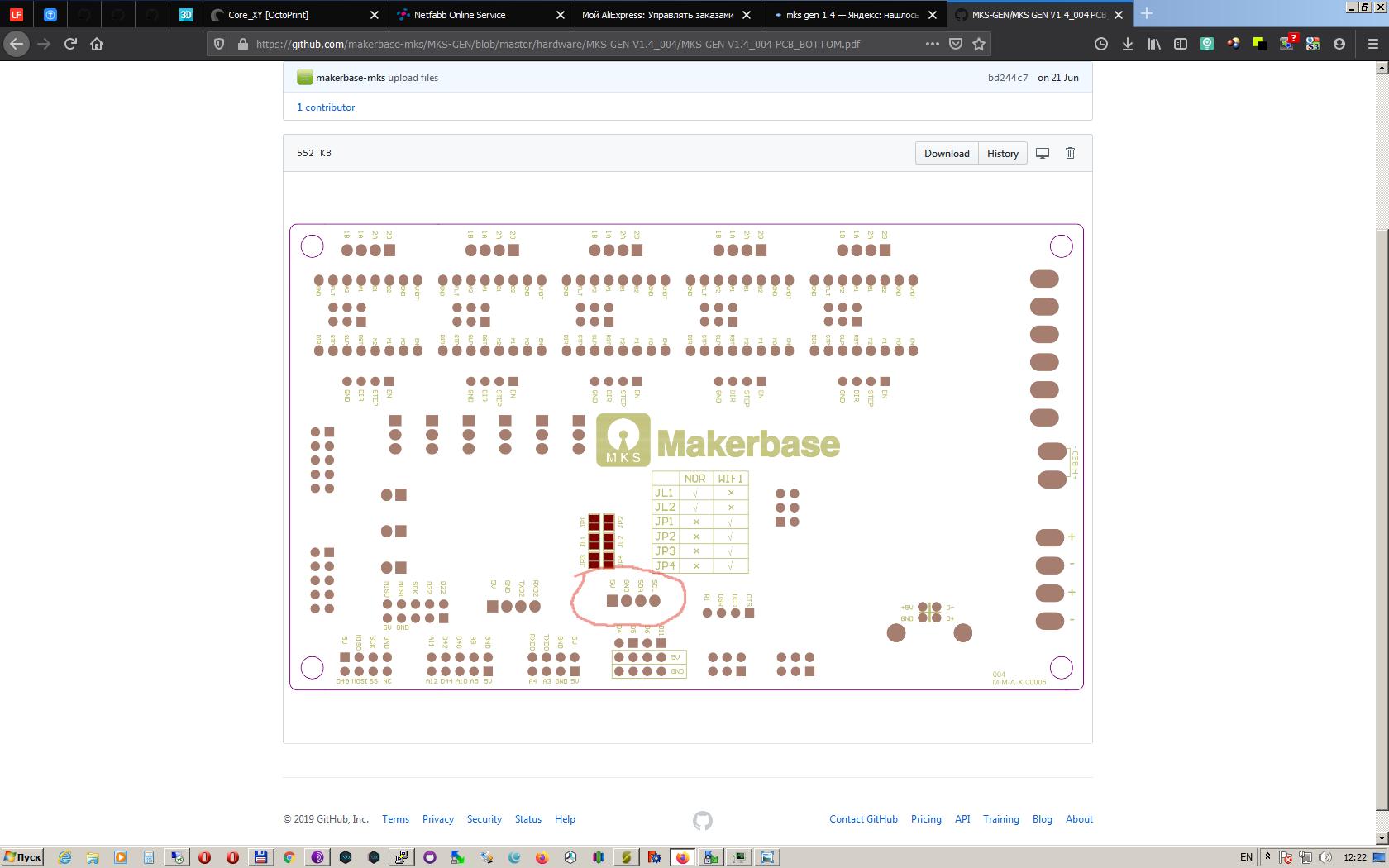Open the Firefox hamburger menu

[x=1371, y=44]
